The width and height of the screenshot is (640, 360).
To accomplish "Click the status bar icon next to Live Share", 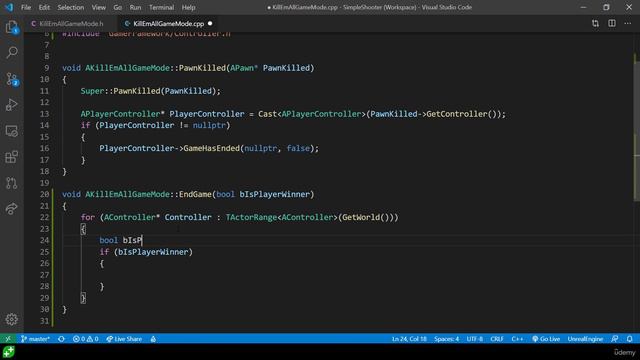I will click(153, 339).
